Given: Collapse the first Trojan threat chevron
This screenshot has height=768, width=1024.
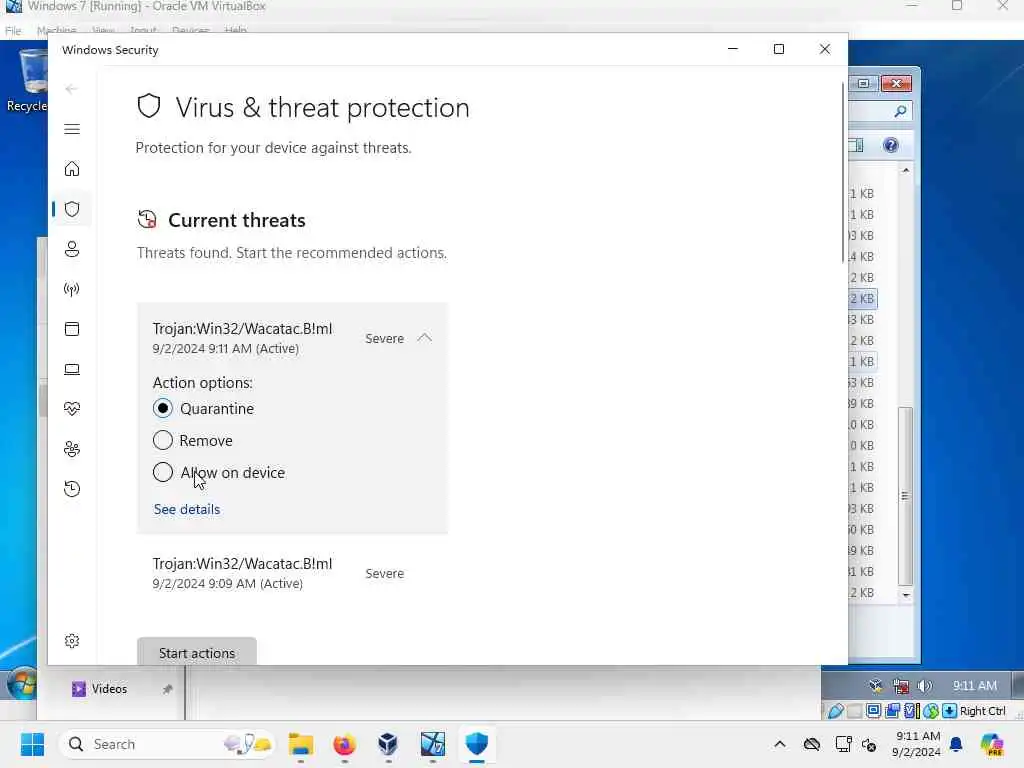Looking at the screenshot, I should 424,338.
